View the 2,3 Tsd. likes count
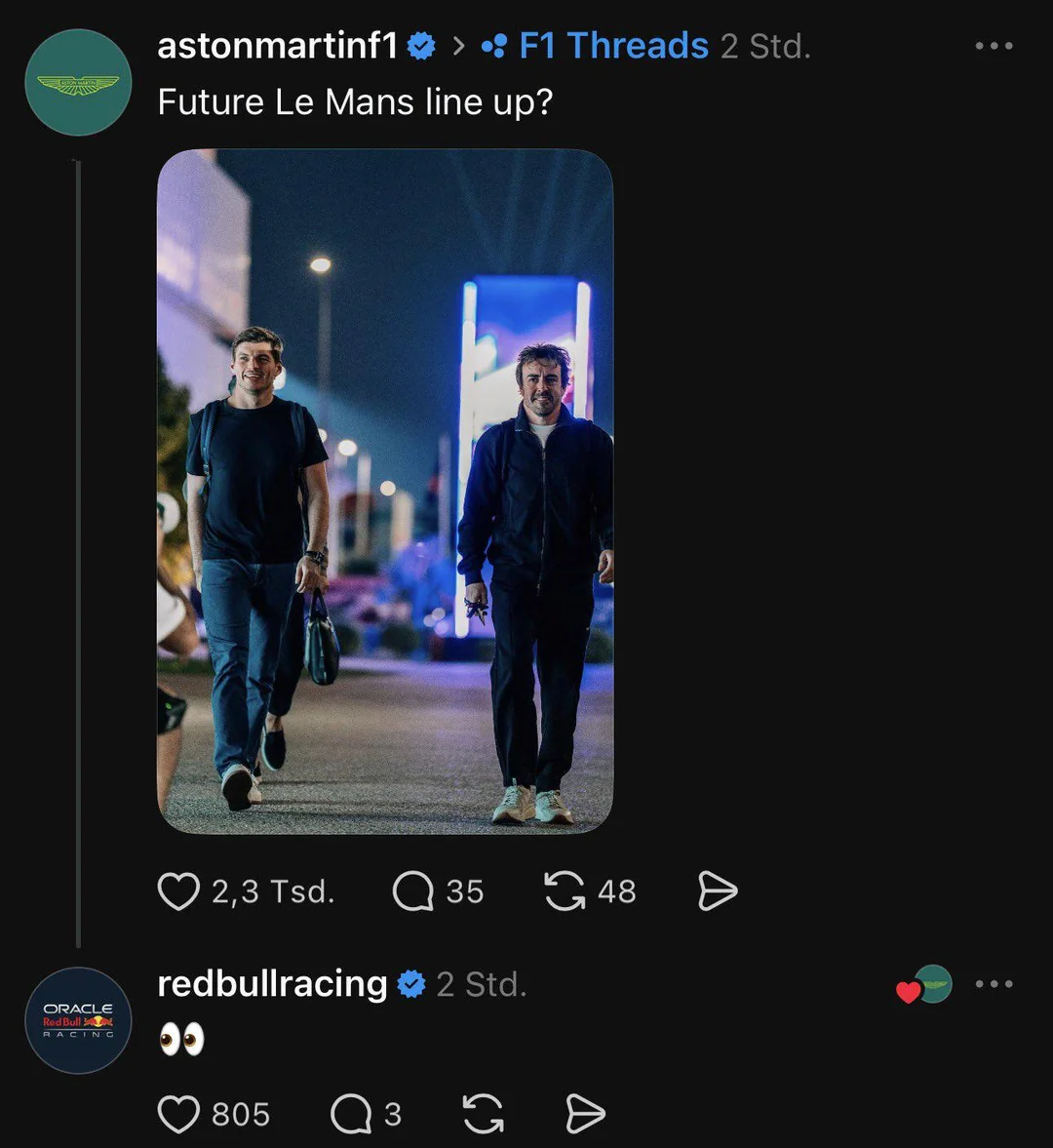This screenshot has width=1053, height=1148. (x=273, y=891)
